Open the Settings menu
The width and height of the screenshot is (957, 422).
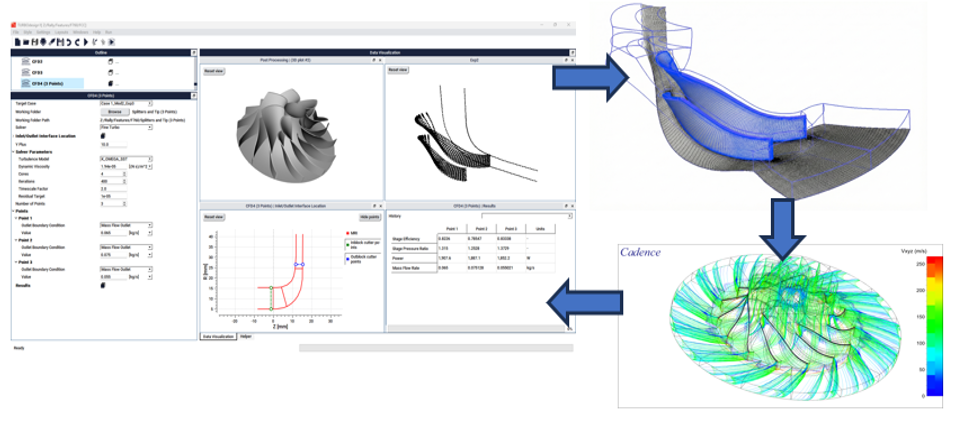[x=43, y=32]
